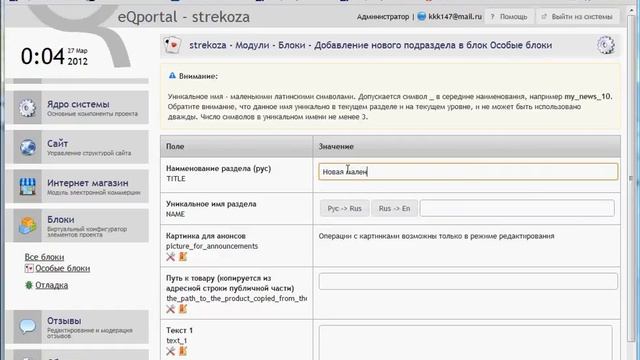Click the tools icon under the_path_to_the_product

coord(171,309)
